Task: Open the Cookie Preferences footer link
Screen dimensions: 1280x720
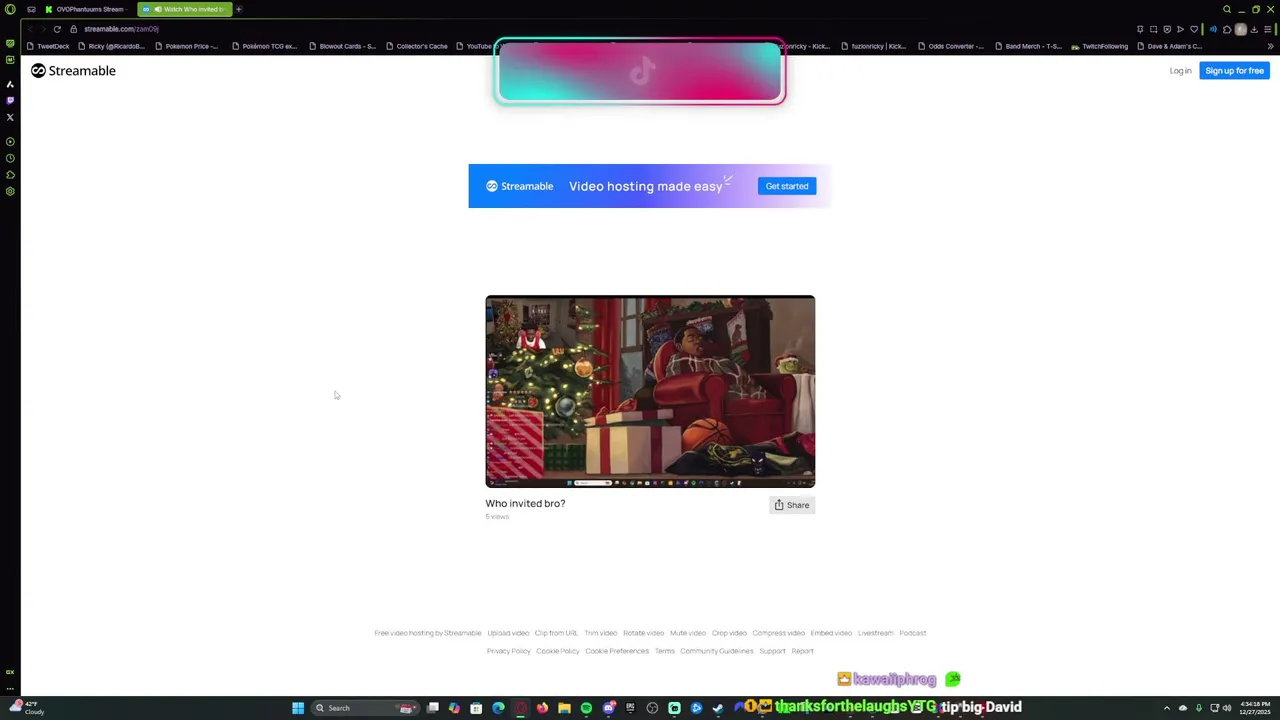Action: point(617,651)
